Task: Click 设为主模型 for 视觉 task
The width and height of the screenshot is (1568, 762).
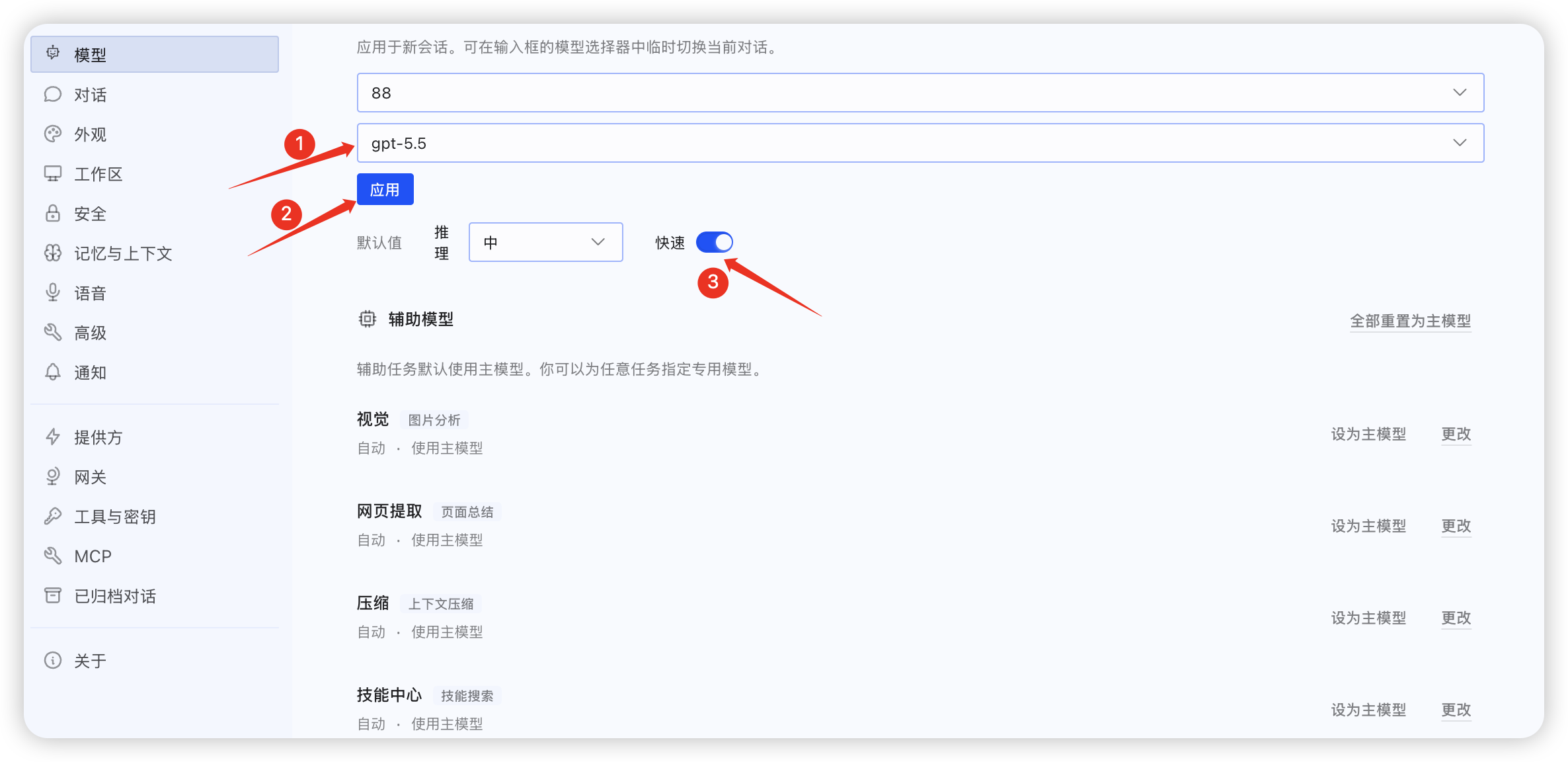Action: (x=1368, y=434)
